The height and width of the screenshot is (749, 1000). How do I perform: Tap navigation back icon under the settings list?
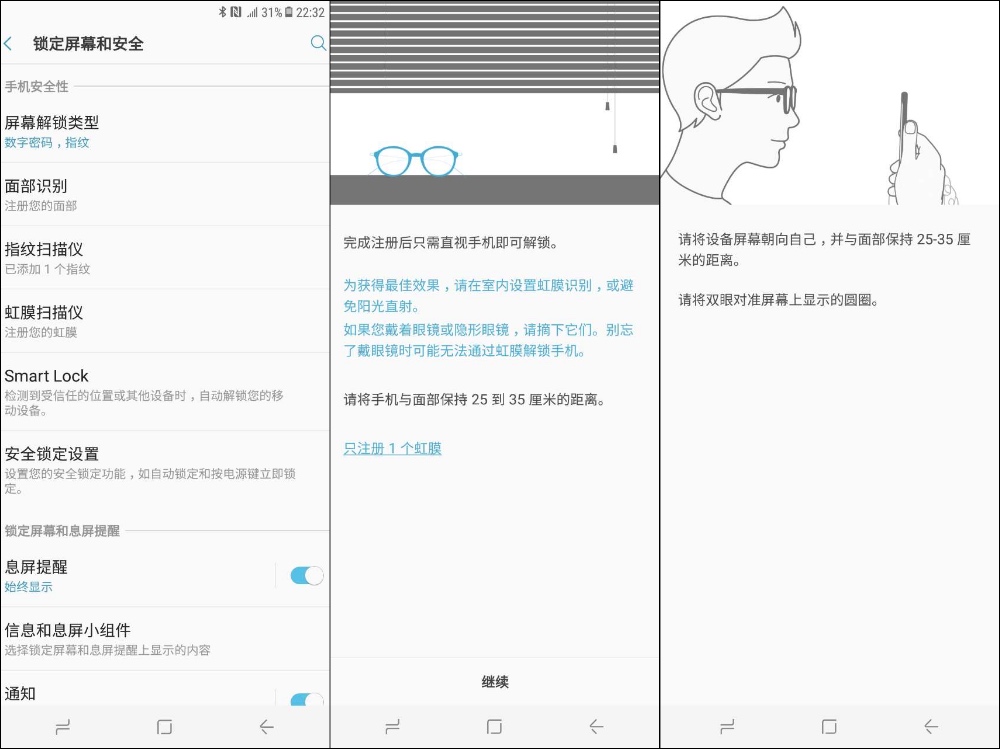coord(266,727)
